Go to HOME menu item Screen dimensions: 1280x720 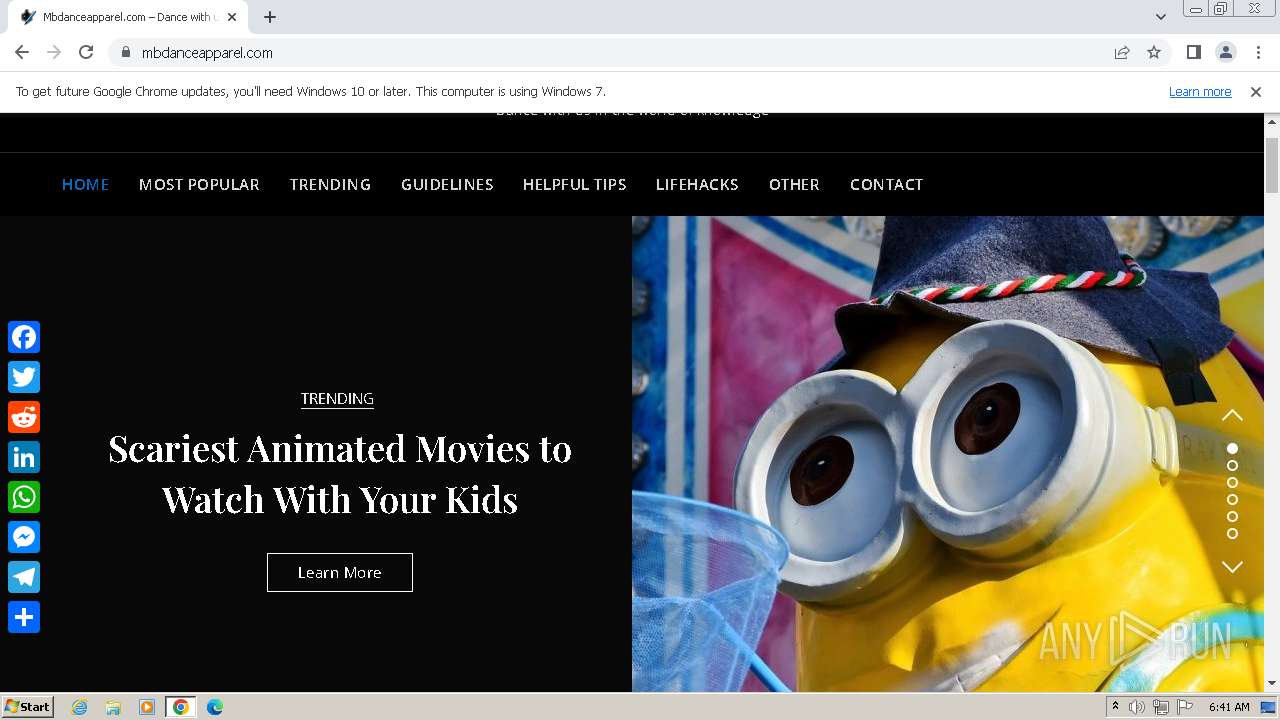point(85,184)
